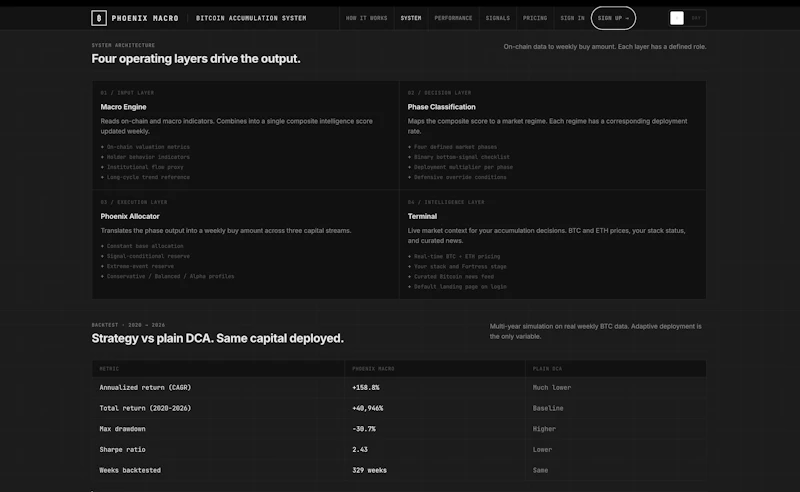This screenshot has width=800, height=492.
Task: Click the 'Lower' cell
Action: point(542,450)
